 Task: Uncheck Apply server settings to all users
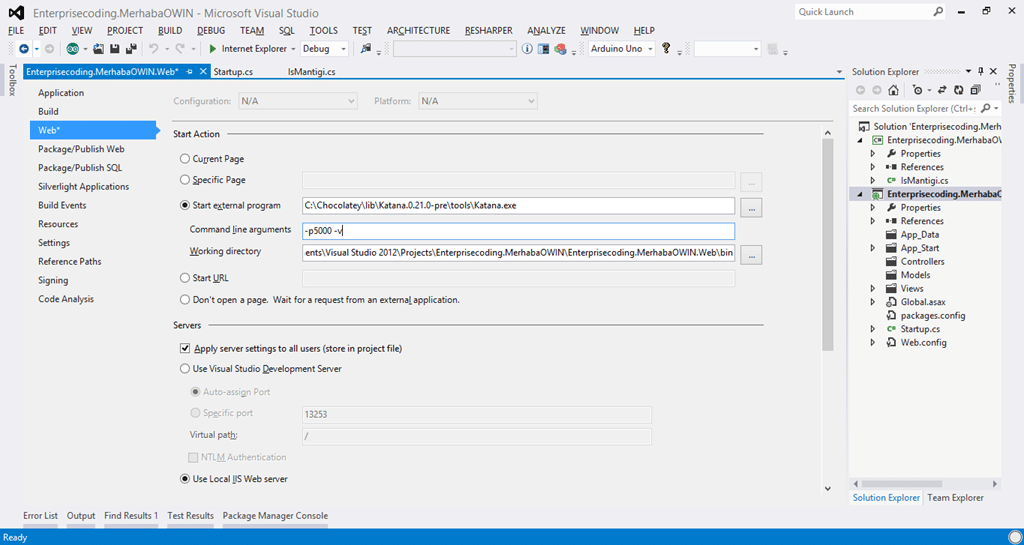(x=185, y=349)
